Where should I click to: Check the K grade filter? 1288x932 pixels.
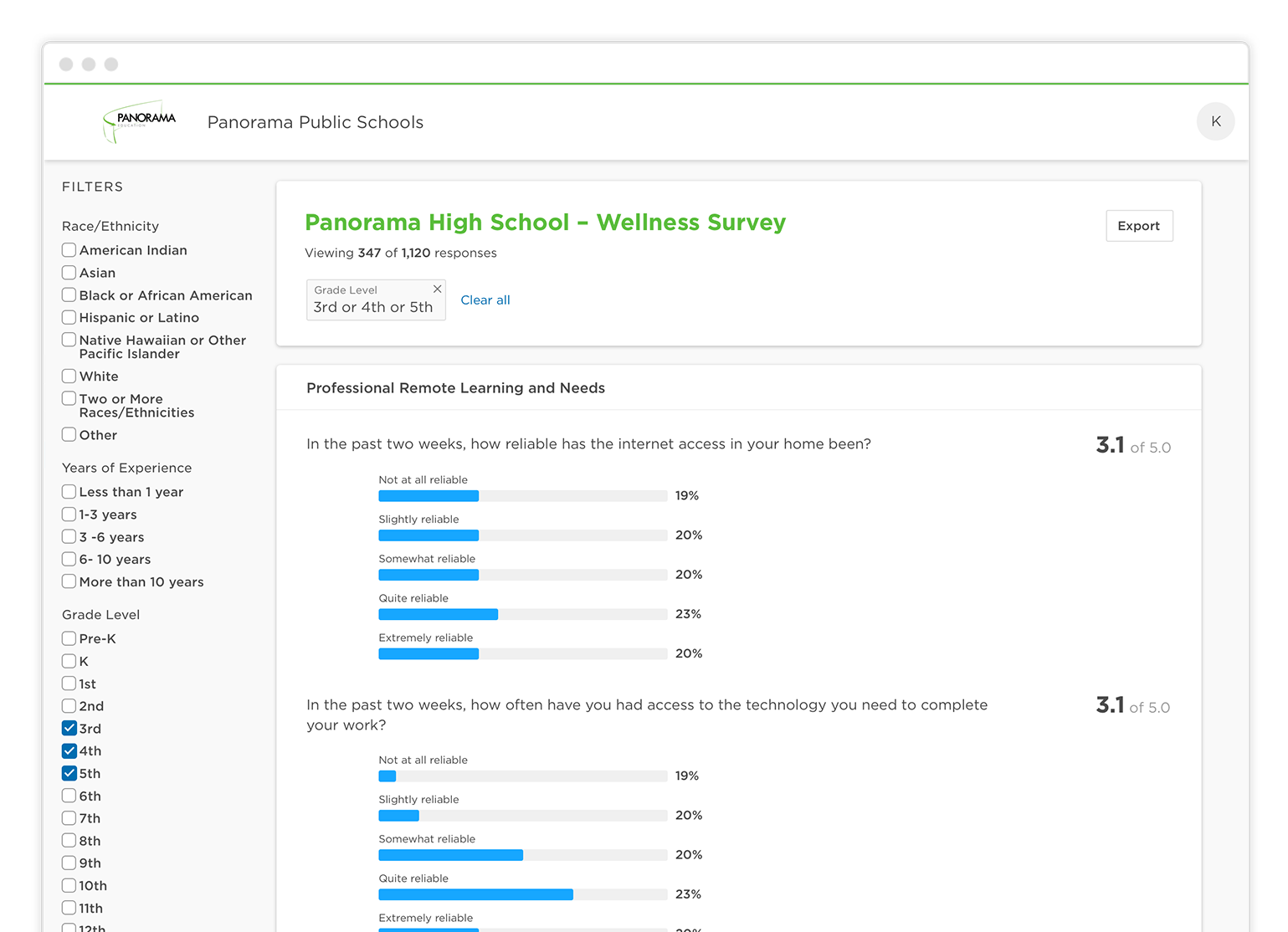[69, 661]
